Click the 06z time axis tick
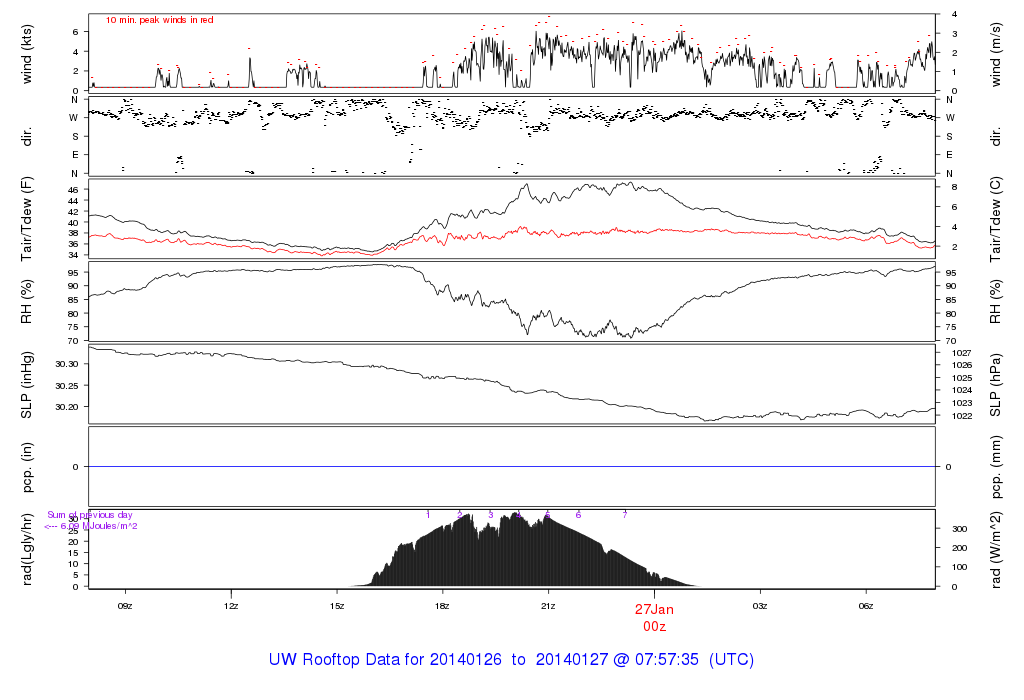1024x700 pixels. pos(866,606)
